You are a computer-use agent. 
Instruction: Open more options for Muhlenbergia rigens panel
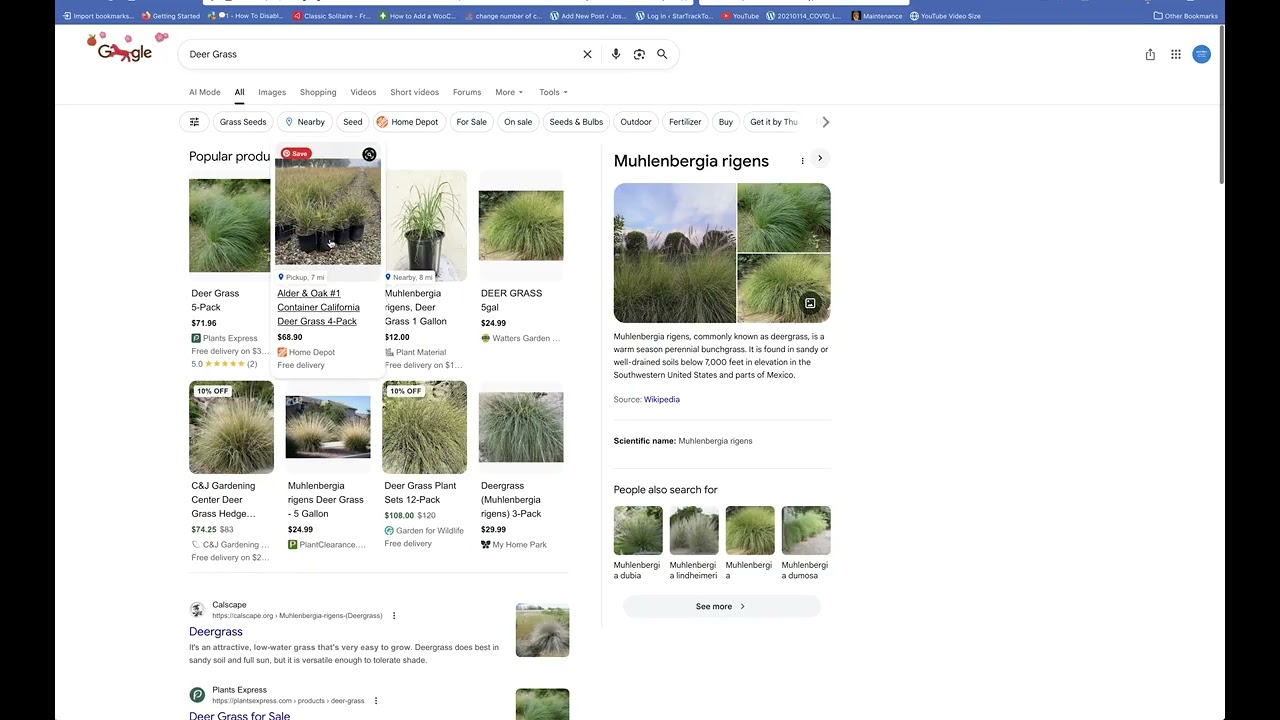[802, 160]
